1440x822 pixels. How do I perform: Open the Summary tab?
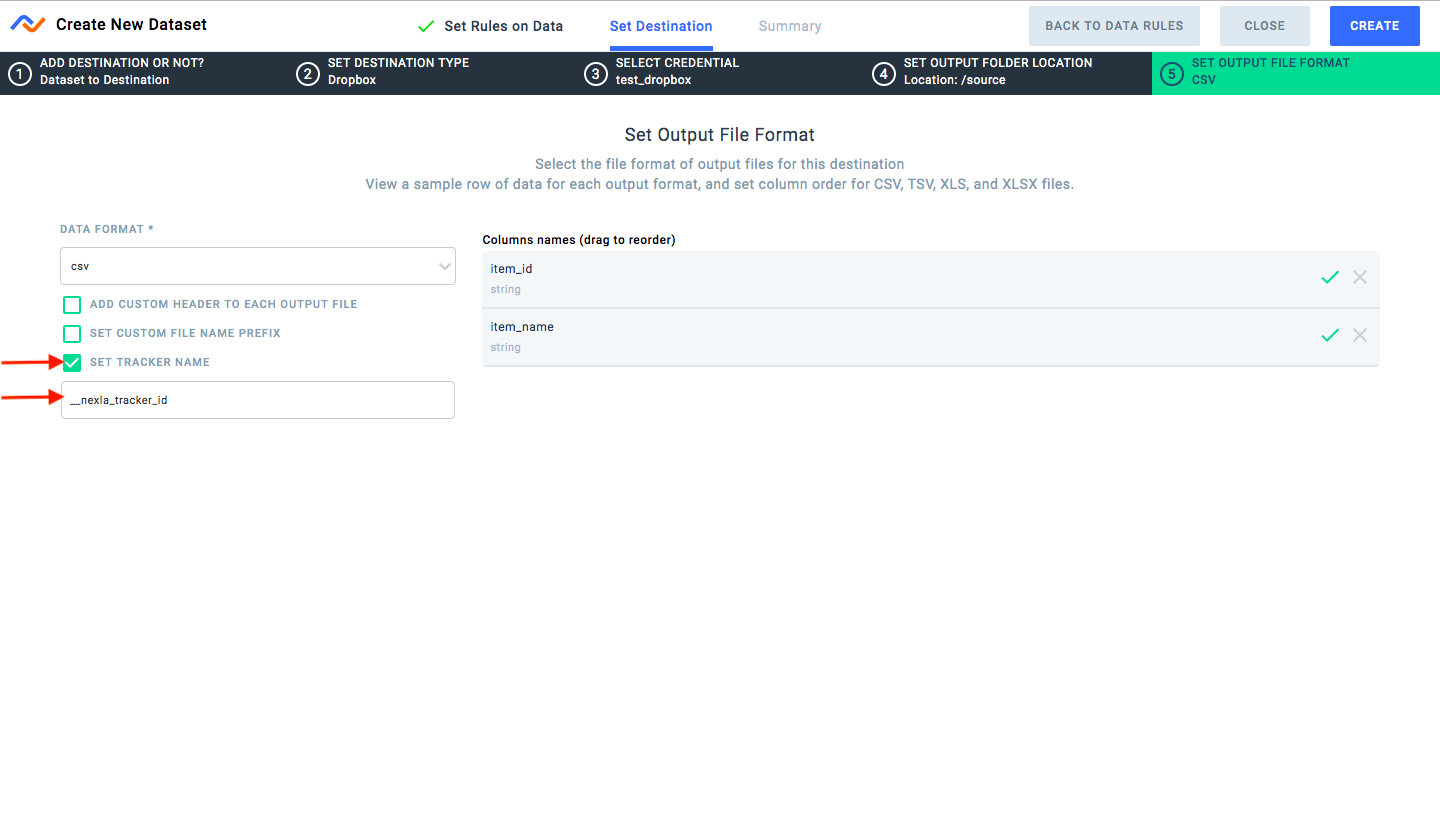[790, 26]
